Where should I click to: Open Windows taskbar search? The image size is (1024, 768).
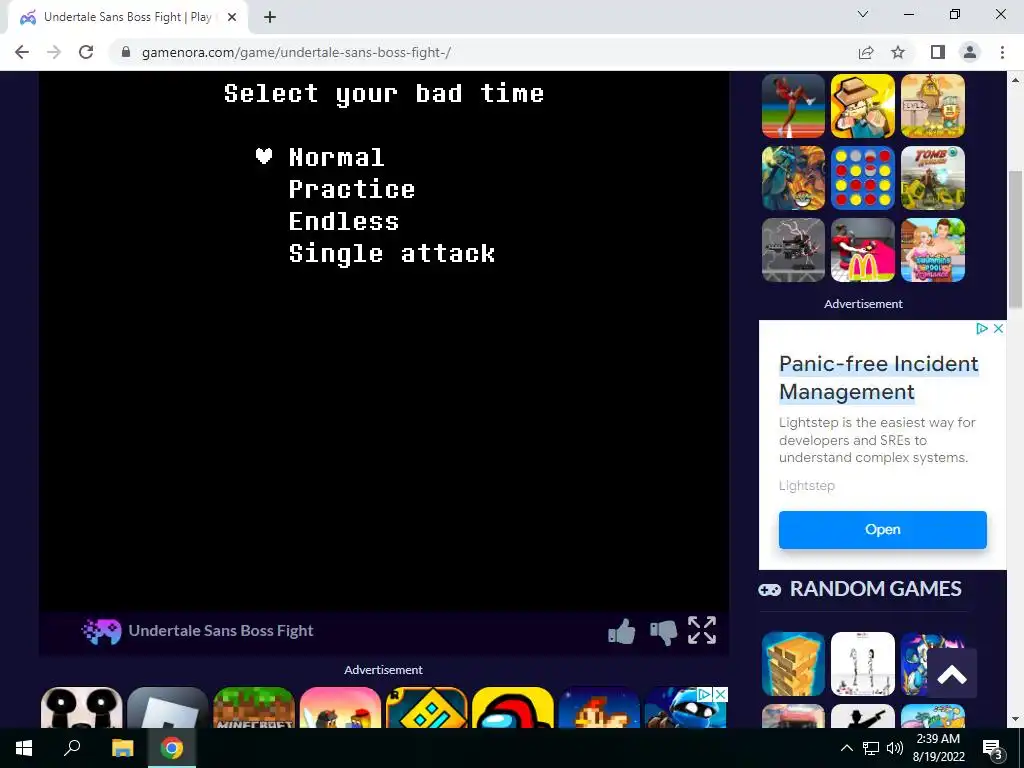[x=72, y=748]
